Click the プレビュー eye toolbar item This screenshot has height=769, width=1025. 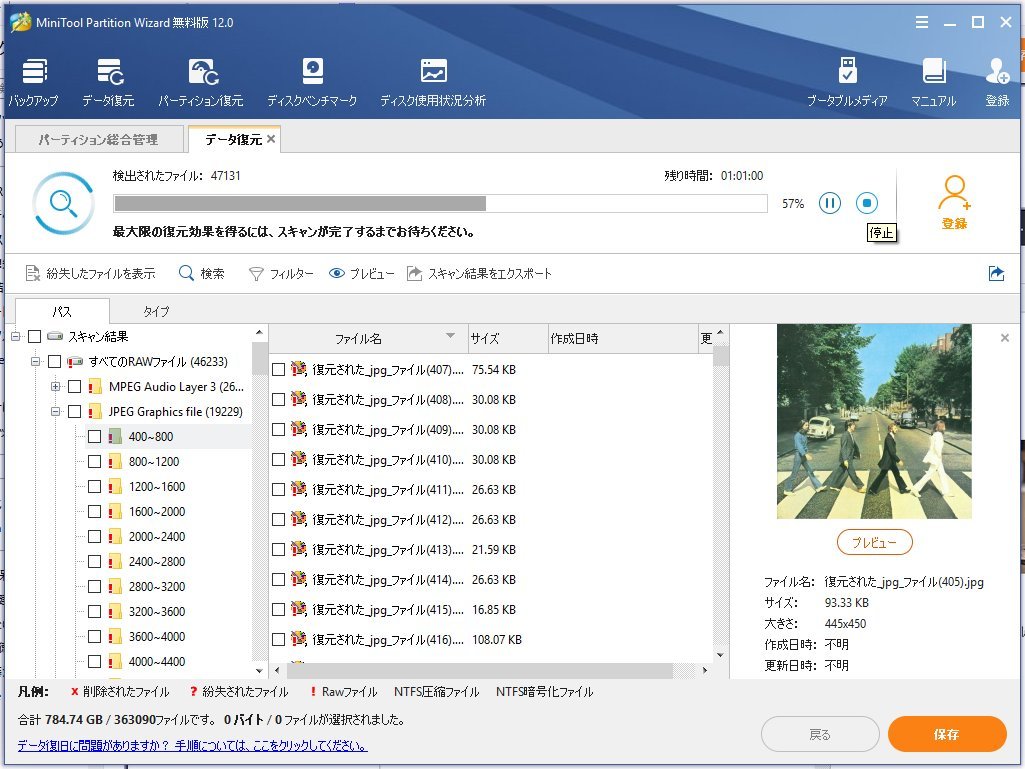[x=361, y=273]
